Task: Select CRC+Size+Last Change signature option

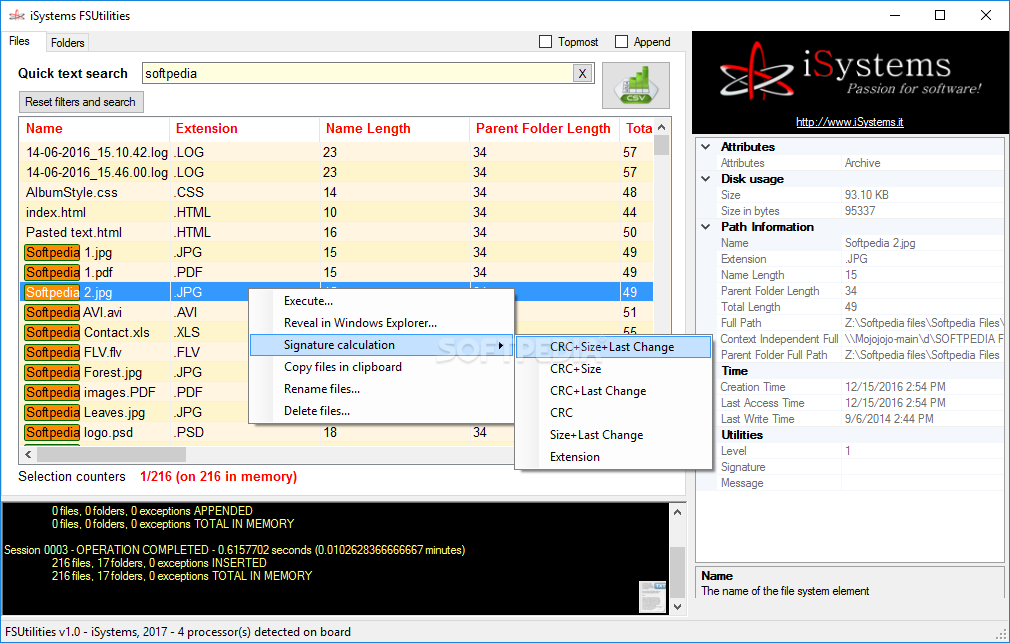Action: point(614,347)
